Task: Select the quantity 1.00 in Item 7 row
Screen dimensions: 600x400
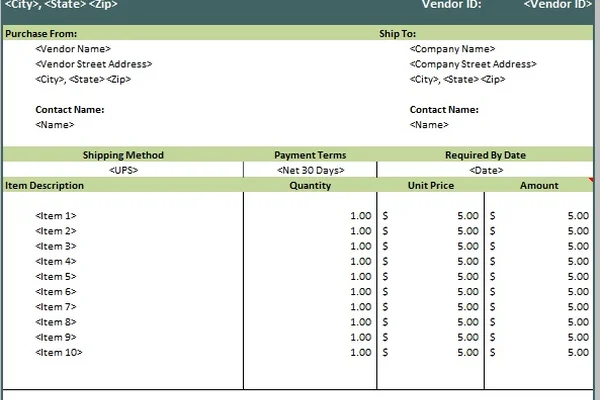Action: tap(361, 307)
